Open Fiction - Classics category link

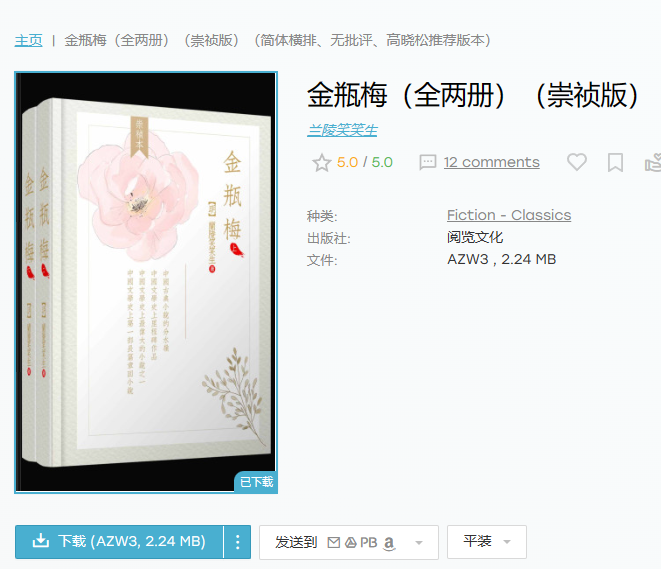click(509, 215)
